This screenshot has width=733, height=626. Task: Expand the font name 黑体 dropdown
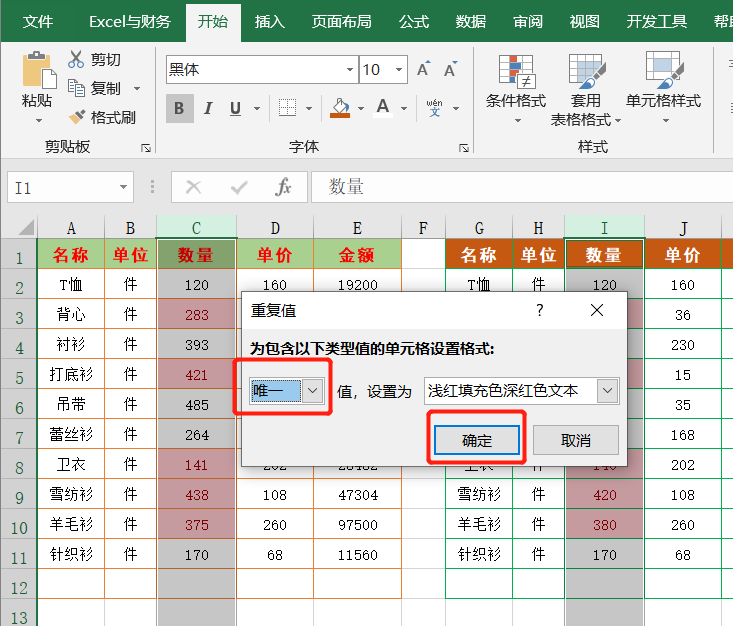(350, 70)
